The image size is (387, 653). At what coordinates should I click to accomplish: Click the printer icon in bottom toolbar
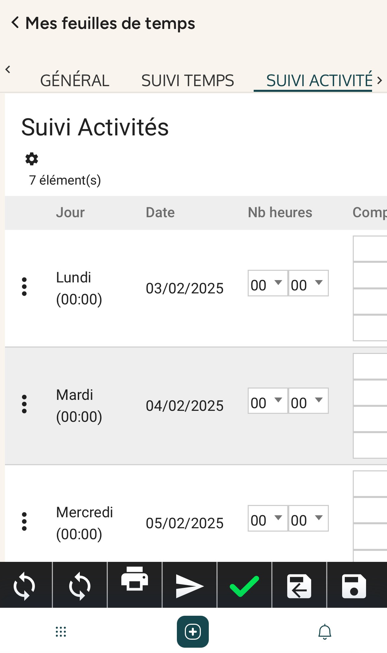(x=135, y=579)
